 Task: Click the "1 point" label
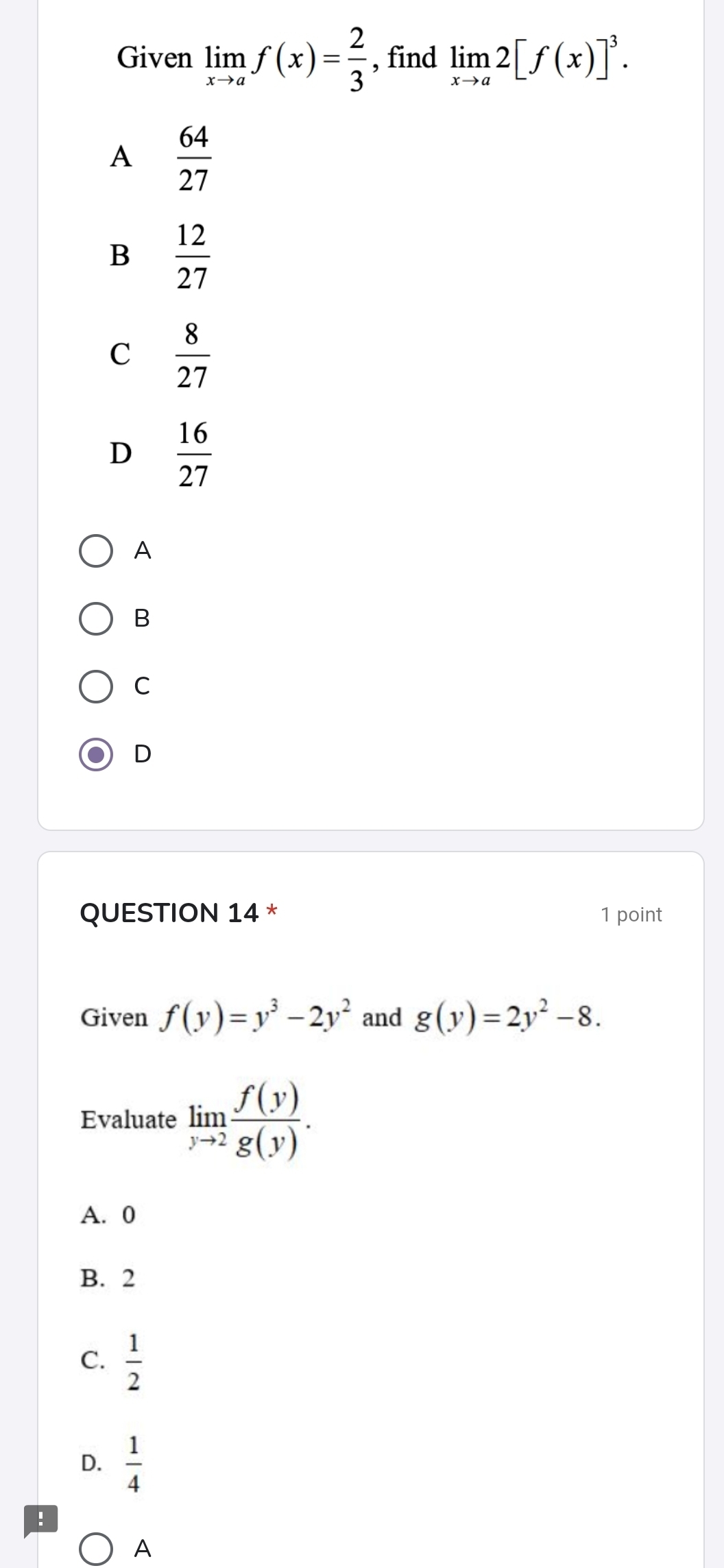631,915
